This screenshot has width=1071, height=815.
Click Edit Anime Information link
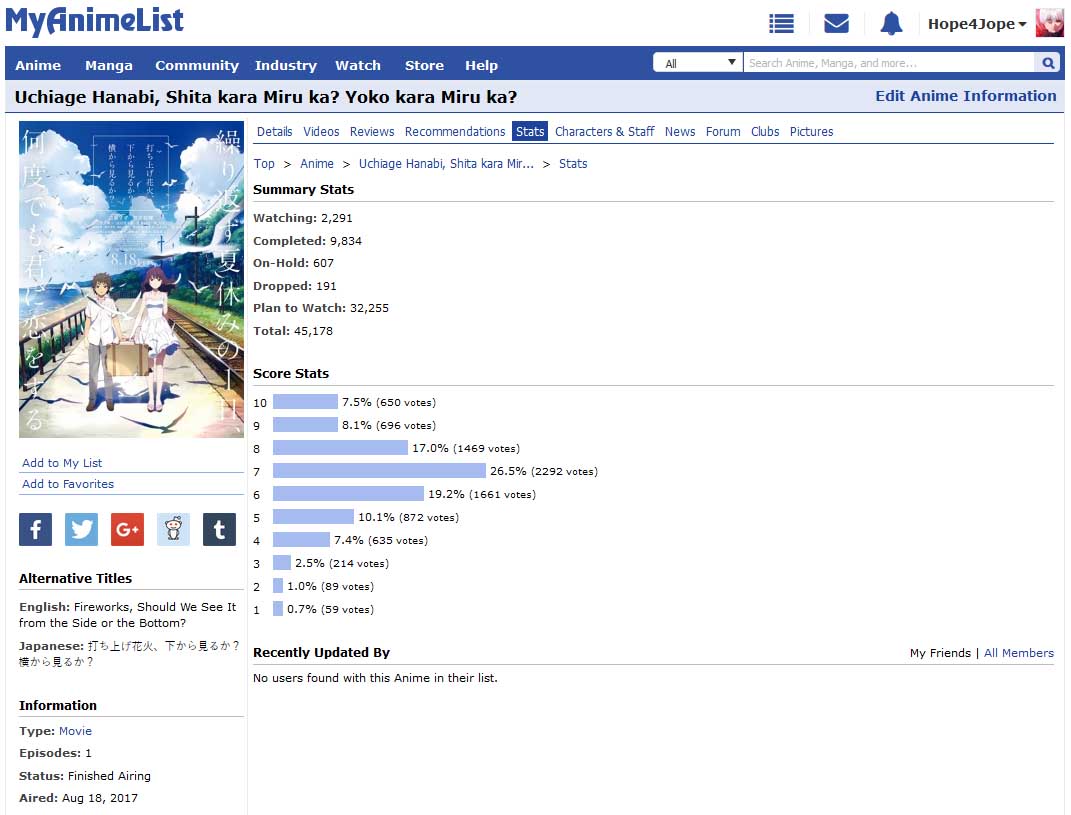pyautogui.click(x=965, y=96)
